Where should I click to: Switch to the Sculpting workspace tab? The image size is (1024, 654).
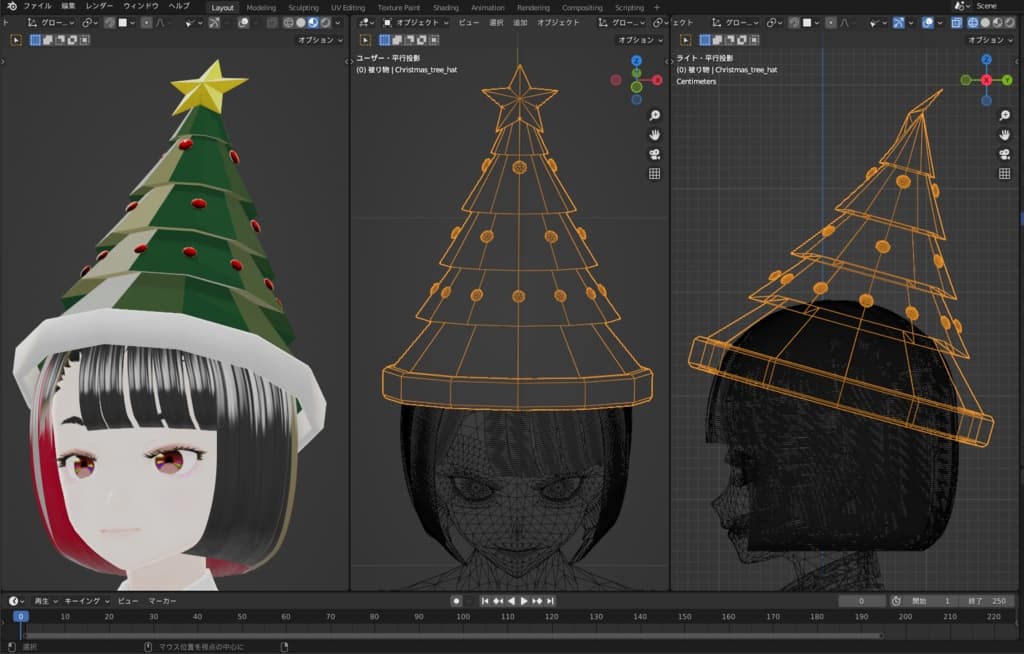tap(302, 7)
